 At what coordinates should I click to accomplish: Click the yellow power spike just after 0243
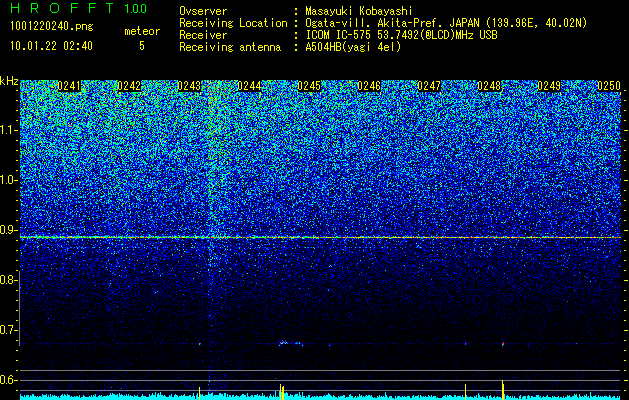199,393
